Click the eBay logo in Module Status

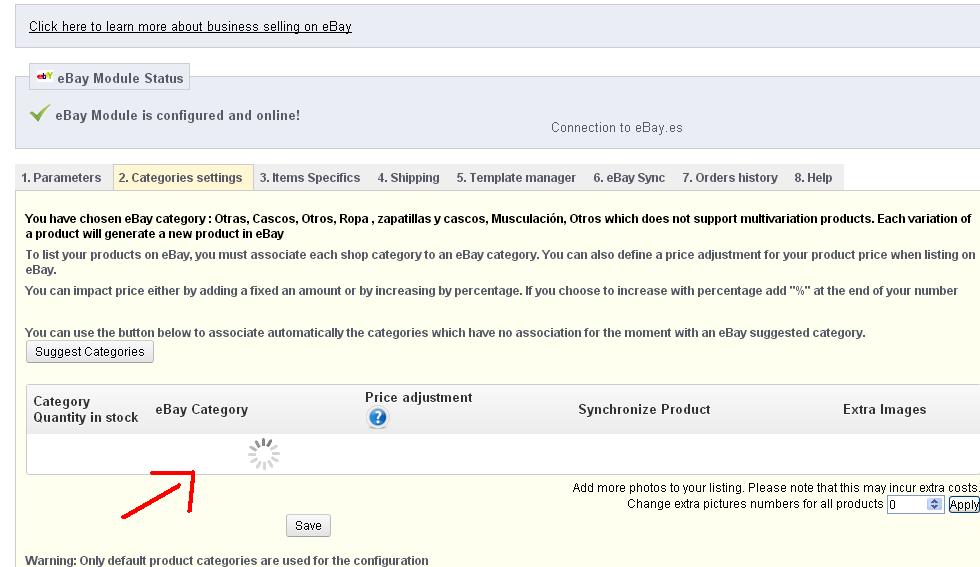coord(44,76)
